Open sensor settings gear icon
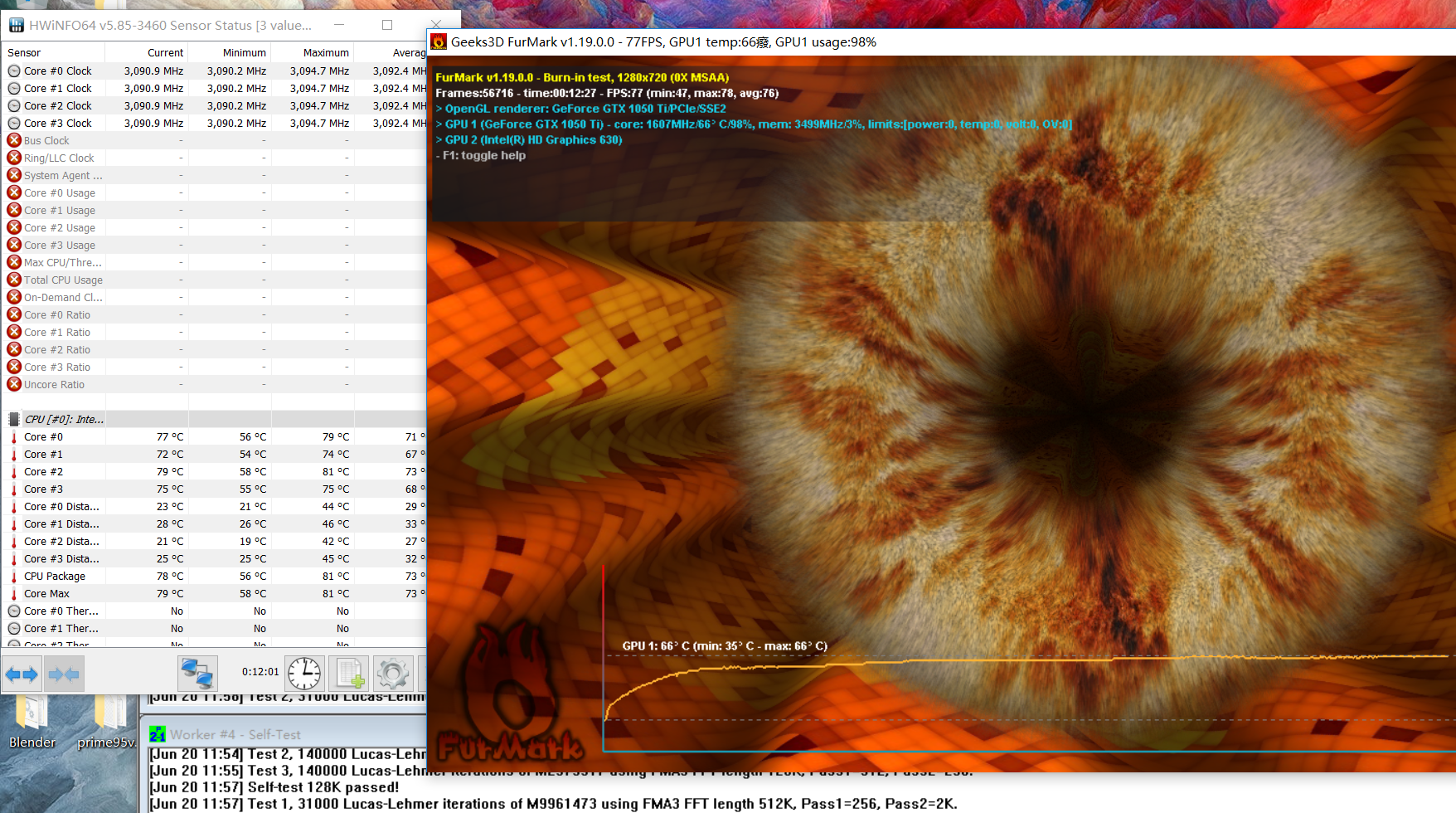 pos(393,673)
